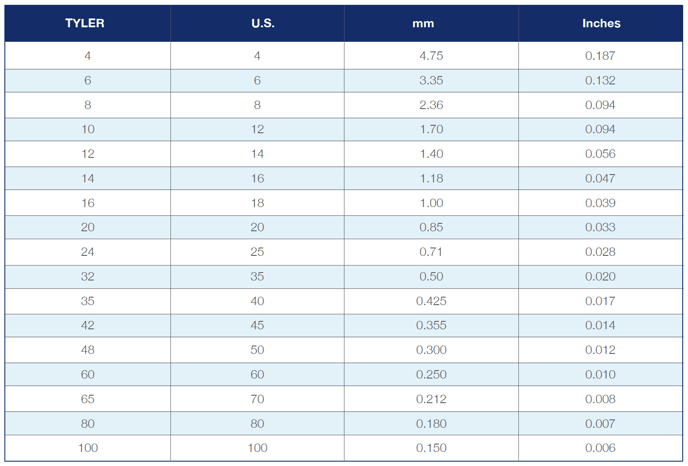Click the 3.35 mm value

pyautogui.click(x=431, y=81)
